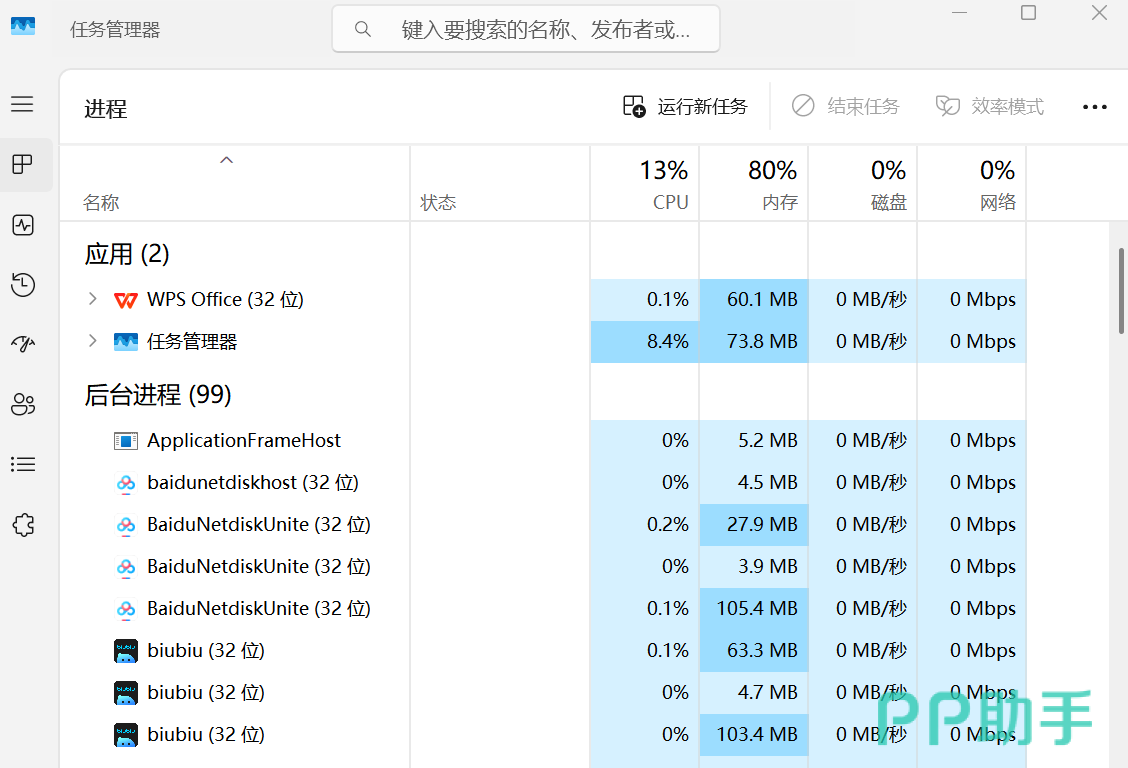Click the 73.8 MB memory cell
Viewport: 1128px width, 768px height.
coord(753,342)
